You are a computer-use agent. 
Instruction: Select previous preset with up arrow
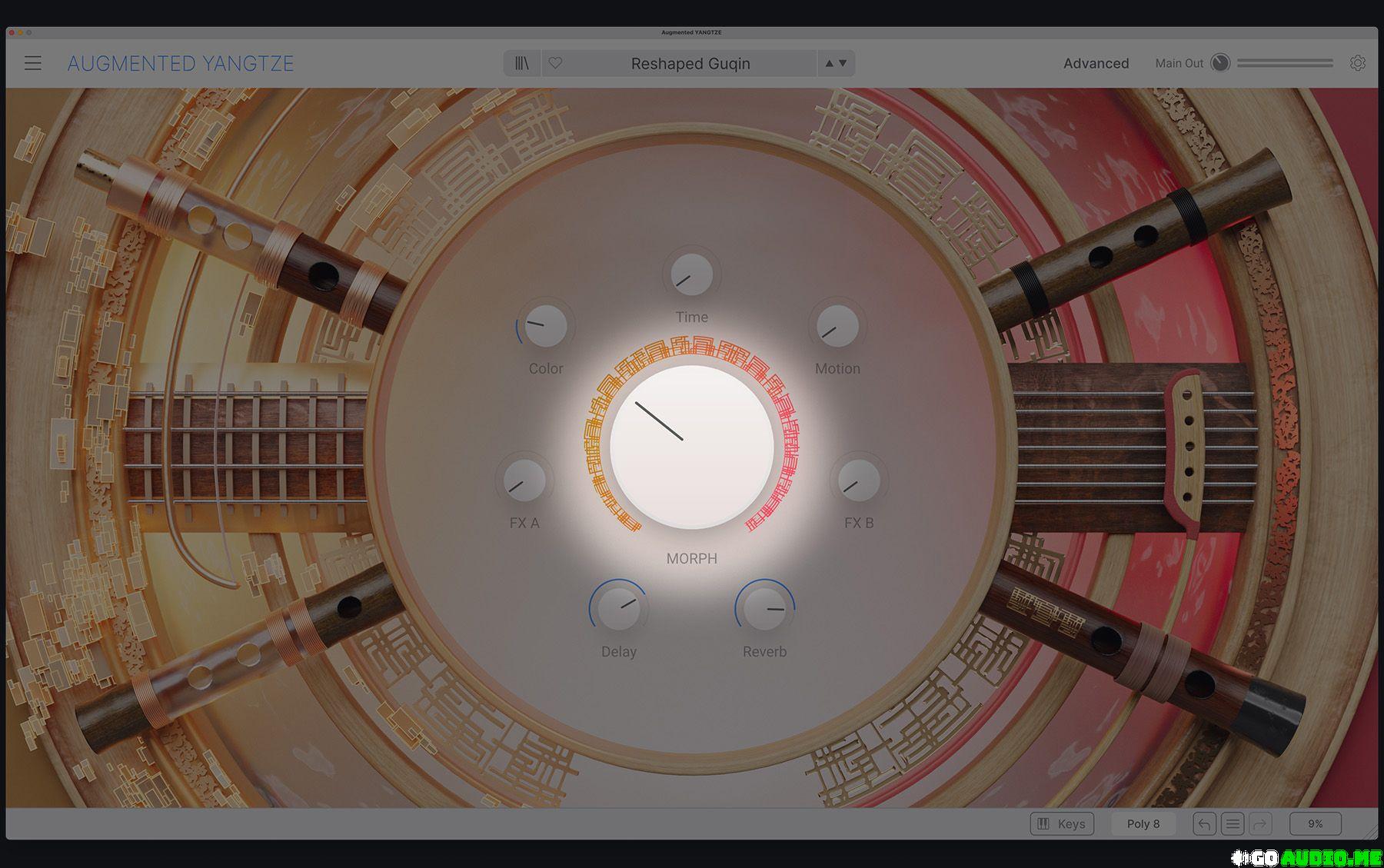pos(829,63)
